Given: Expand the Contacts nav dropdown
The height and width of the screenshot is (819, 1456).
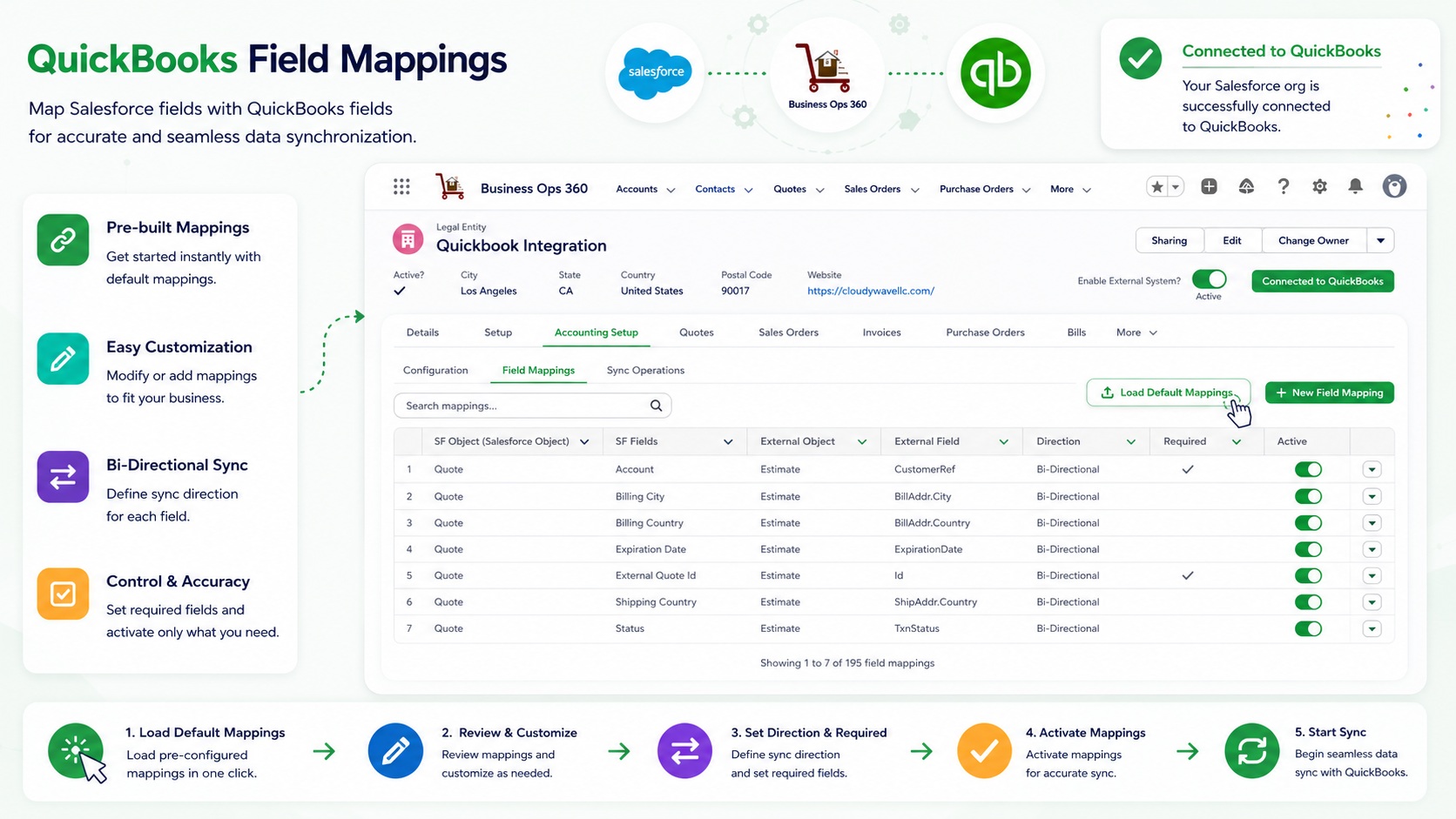Looking at the screenshot, I should tap(748, 190).
